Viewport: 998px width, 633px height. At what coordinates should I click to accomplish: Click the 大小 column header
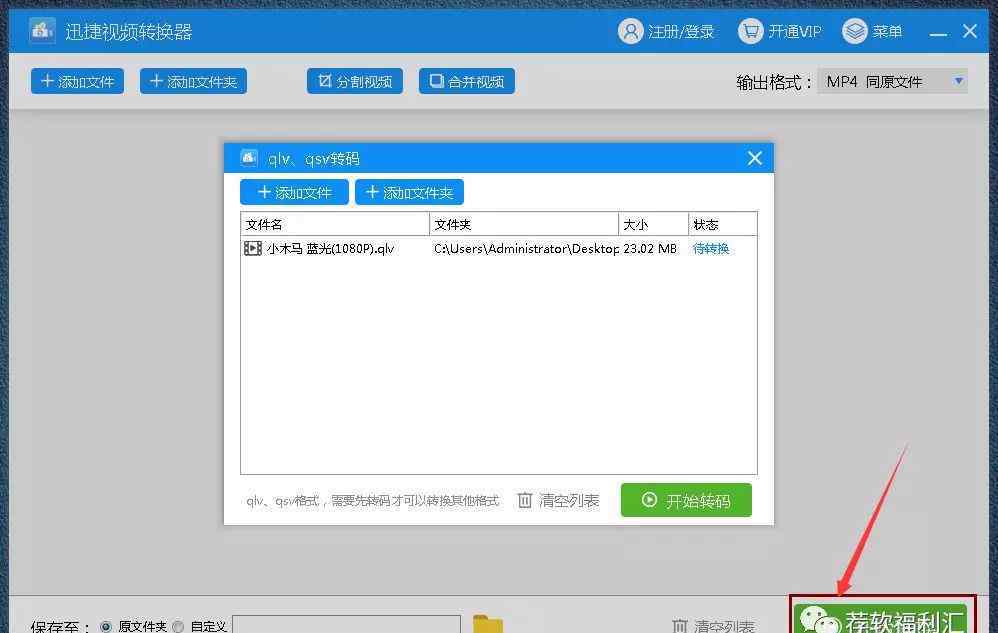tap(653, 224)
